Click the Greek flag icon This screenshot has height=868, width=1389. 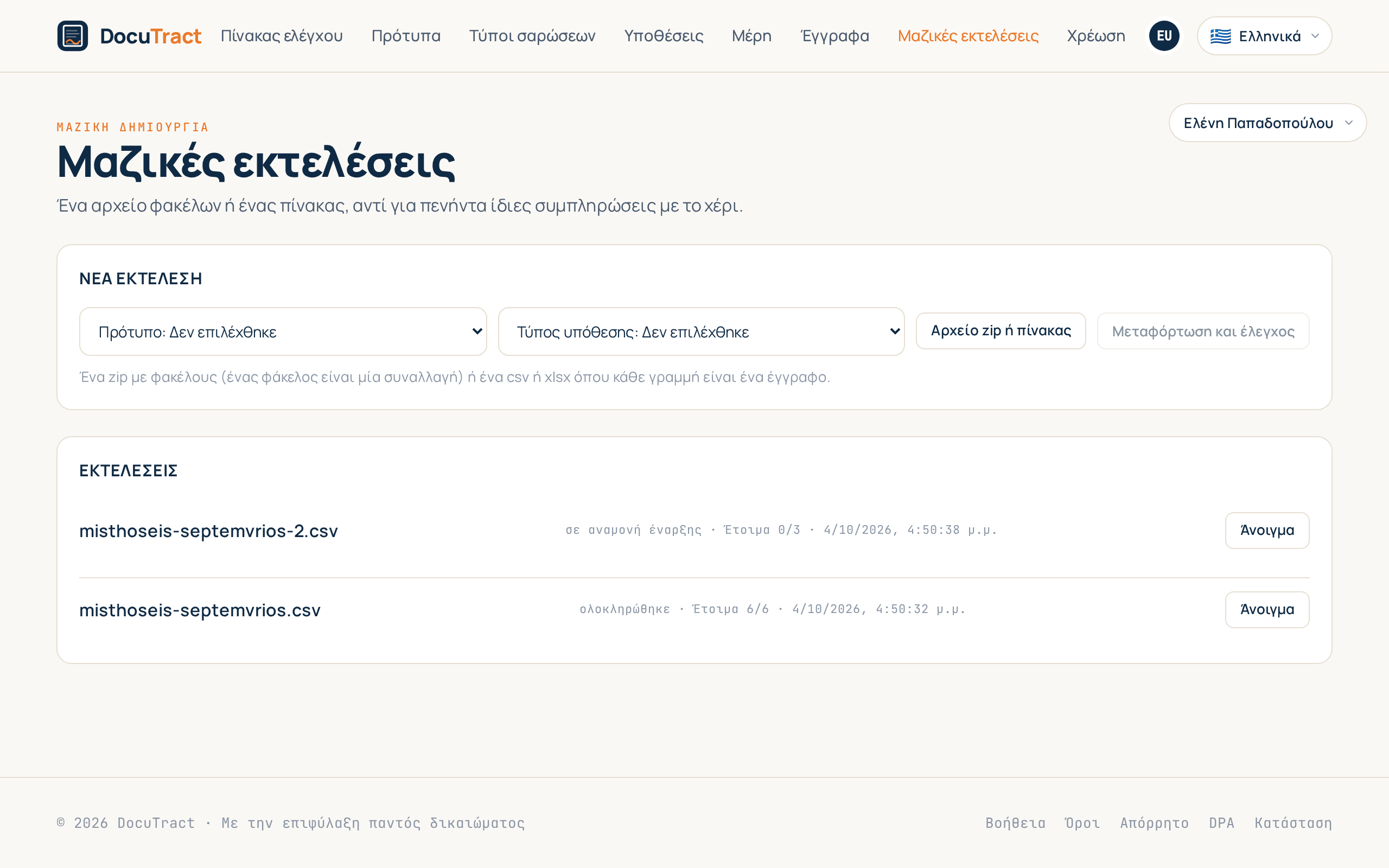(x=1220, y=36)
